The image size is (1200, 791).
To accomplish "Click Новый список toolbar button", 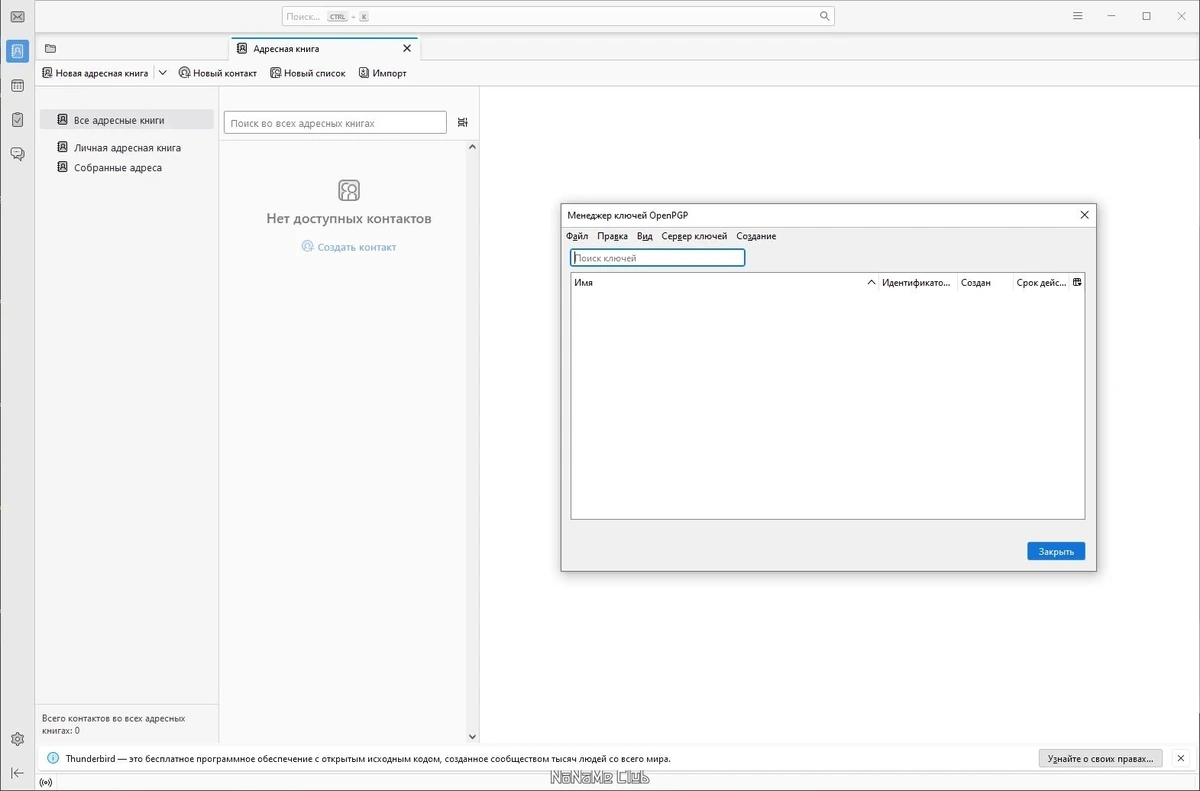I will (308, 73).
